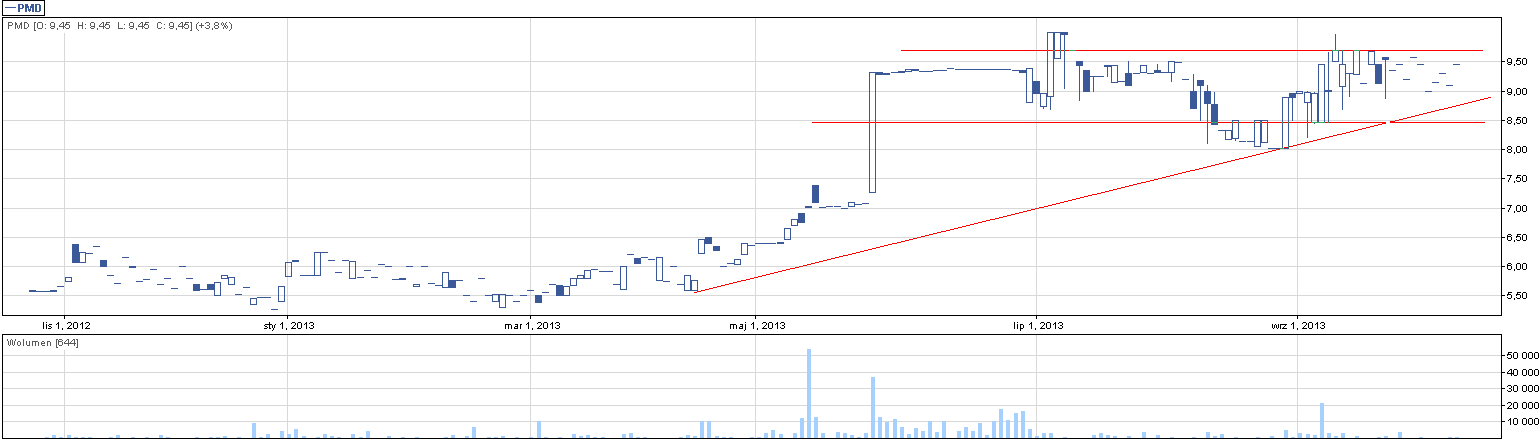1540x442 pixels.
Task: Click the 5,50 price axis label
Action: point(1517,296)
